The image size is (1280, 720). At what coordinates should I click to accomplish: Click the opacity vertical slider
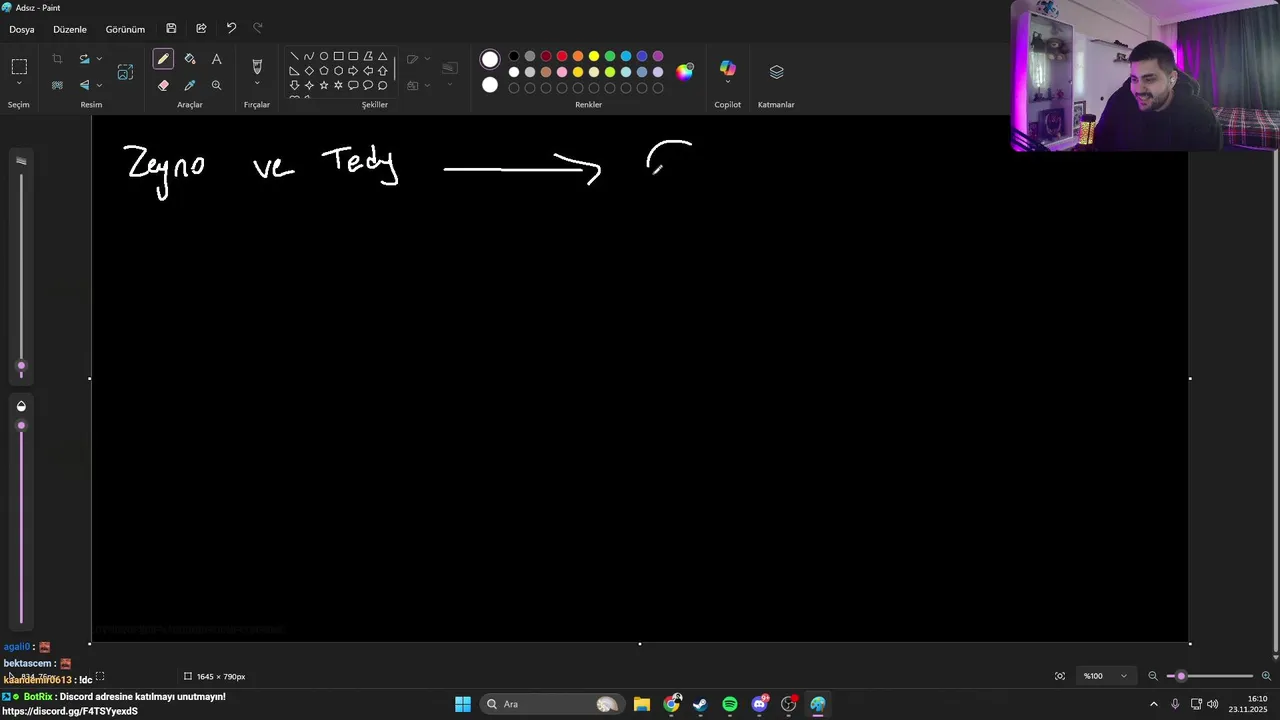tap(21, 520)
